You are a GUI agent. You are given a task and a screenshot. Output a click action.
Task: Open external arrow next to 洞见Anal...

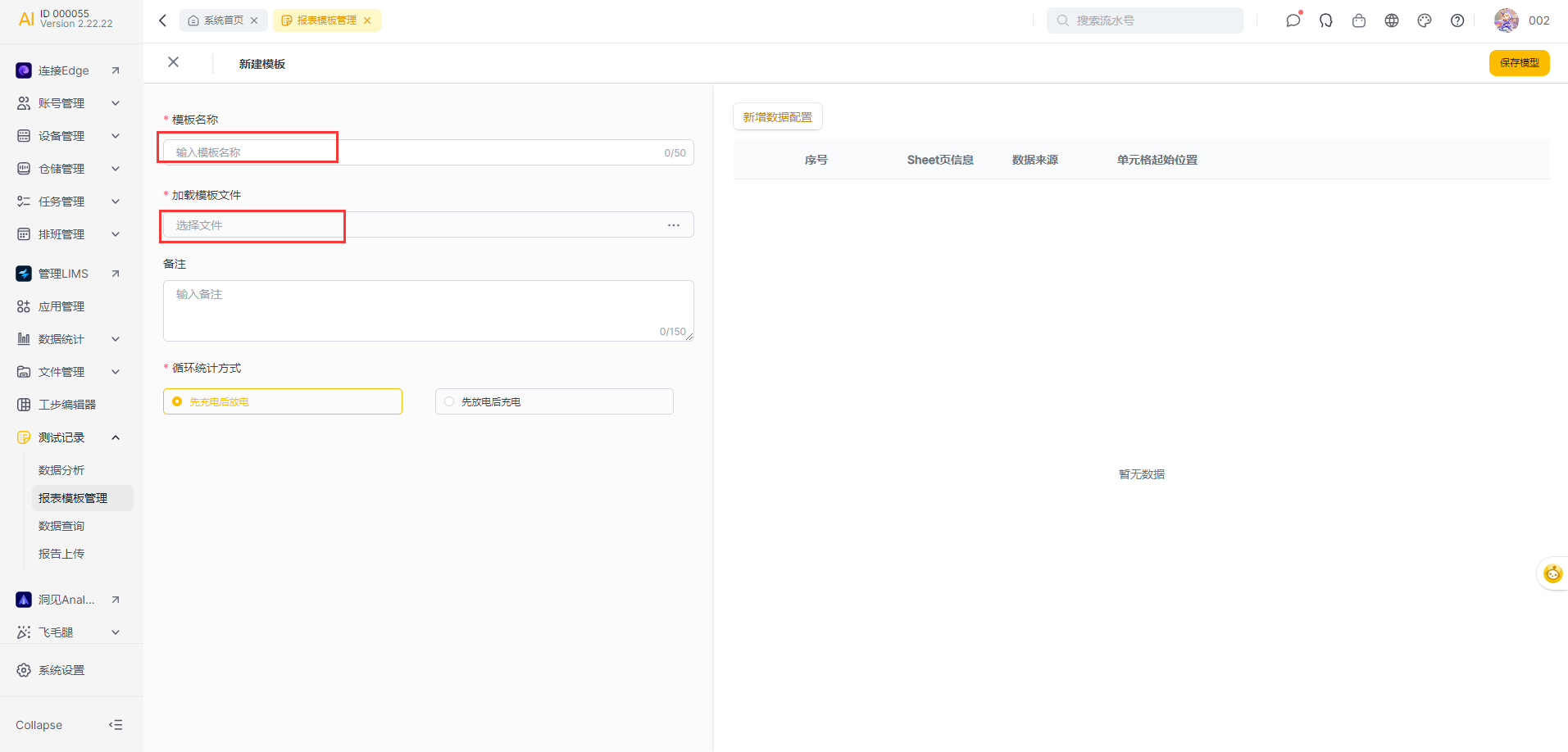click(116, 600)
